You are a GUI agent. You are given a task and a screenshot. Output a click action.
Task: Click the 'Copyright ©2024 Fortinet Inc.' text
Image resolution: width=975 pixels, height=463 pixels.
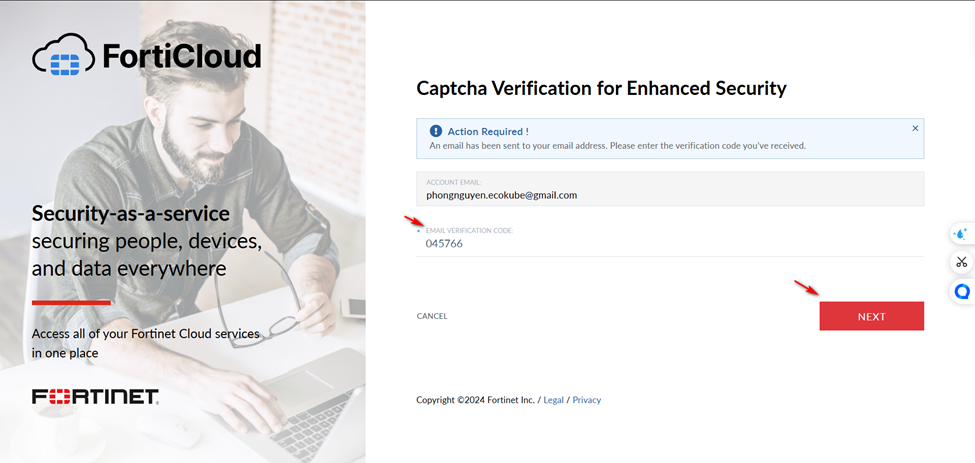475,400
